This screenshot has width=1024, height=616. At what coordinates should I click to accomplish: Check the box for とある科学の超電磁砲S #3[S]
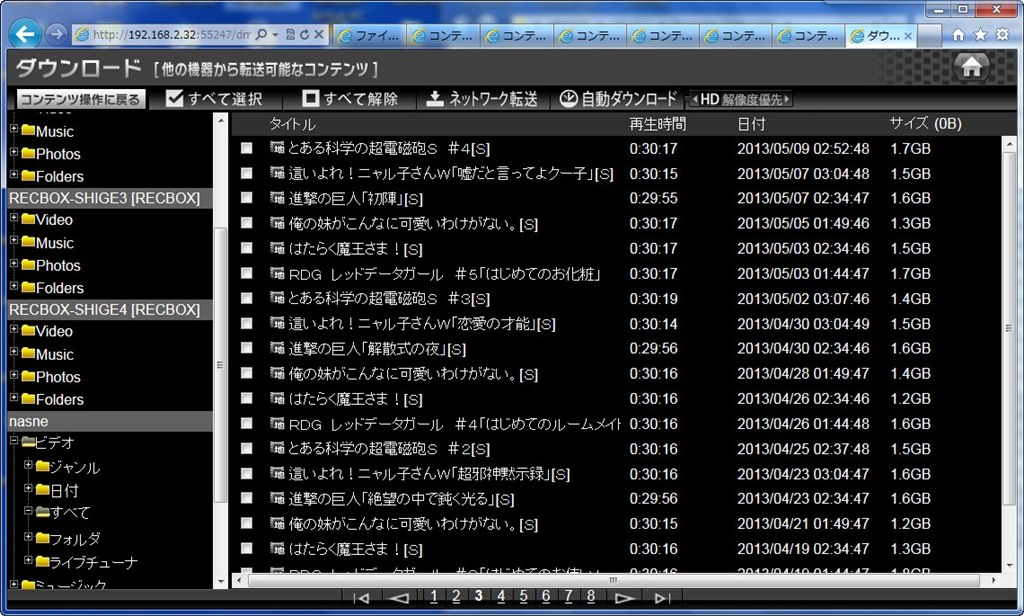click(246, 298)
